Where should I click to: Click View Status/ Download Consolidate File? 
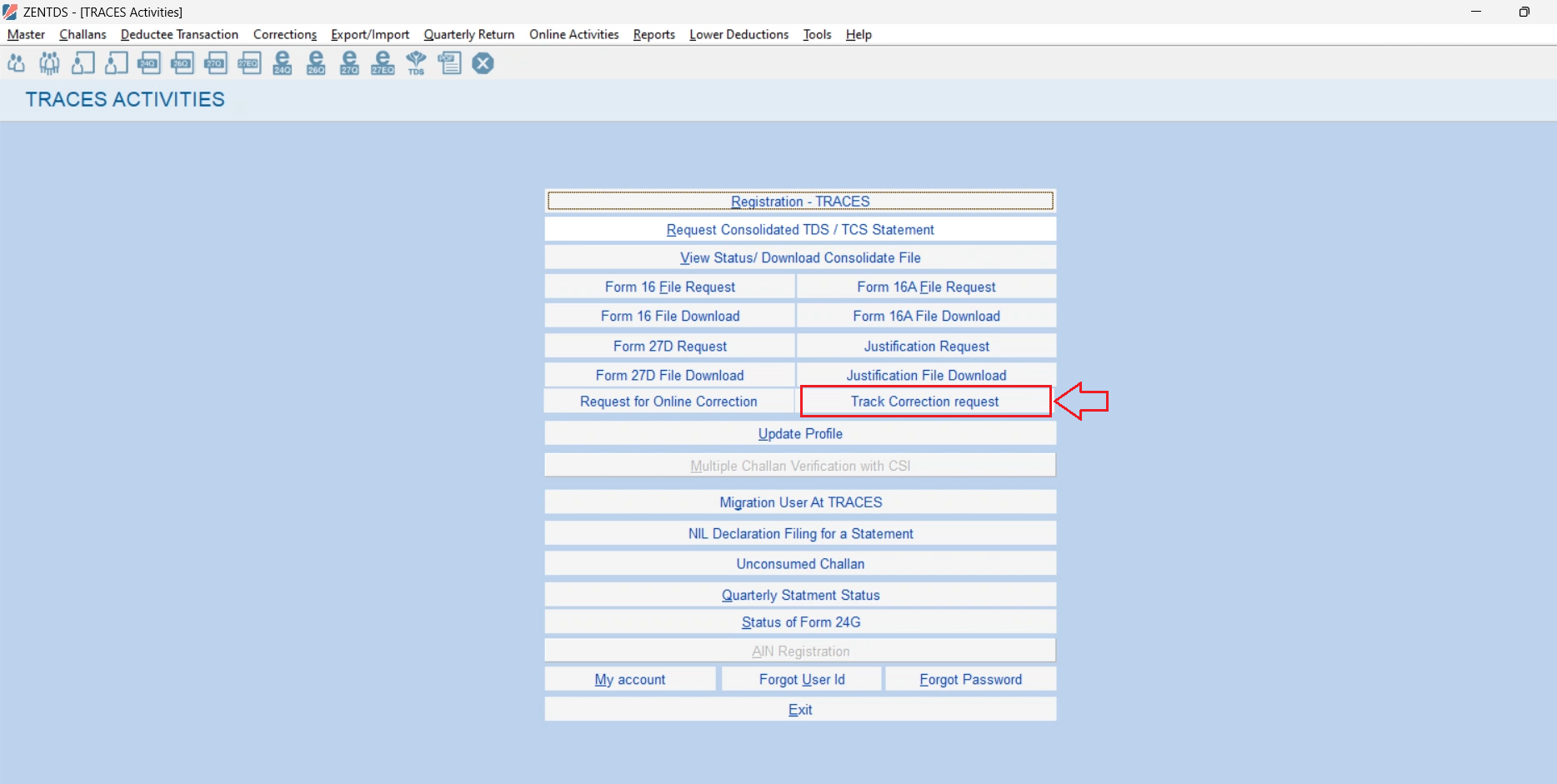(x=800, y=257)
